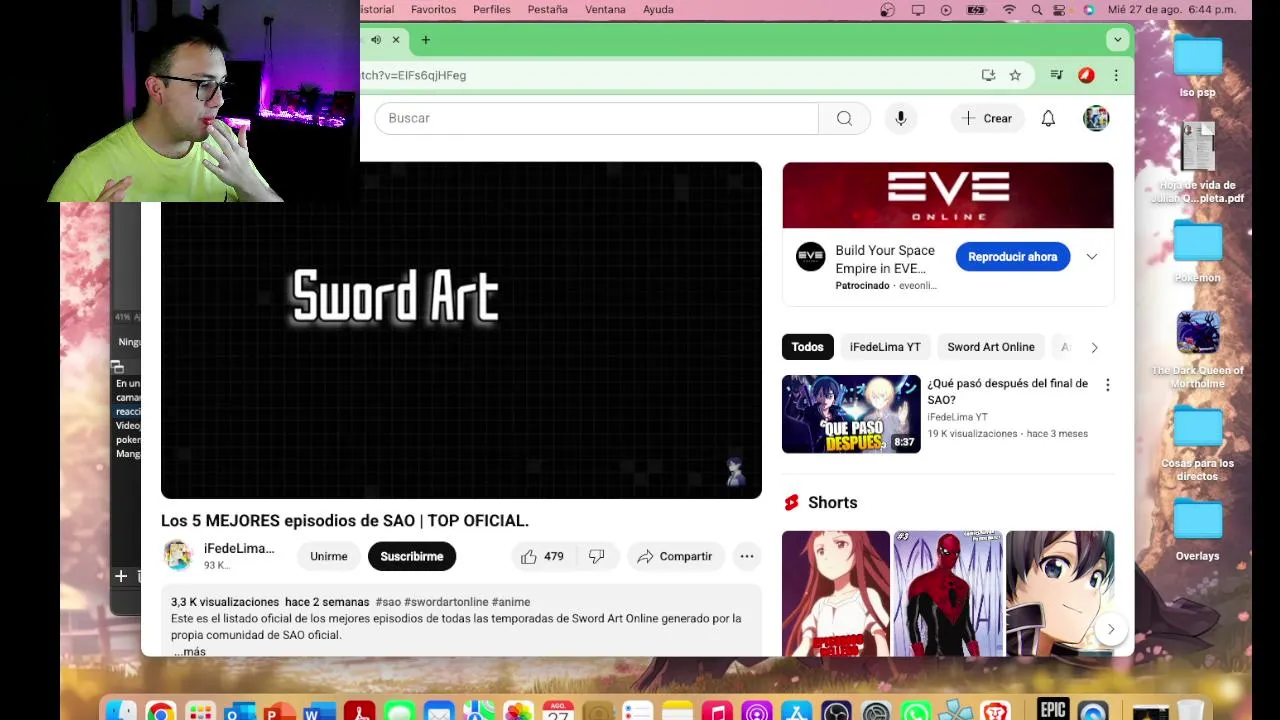Expand video description with '...más'
The height and width of the screenshot is (720, 1280).
pos(190,651)
